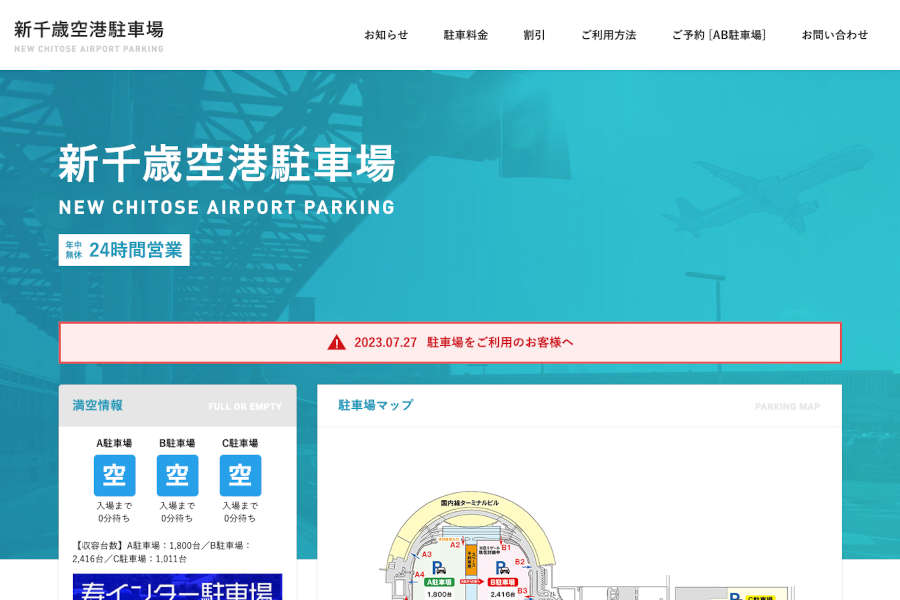Click the B駐車場 availability 空 icon
Image resolution: width=900 pixels, height=600 pixels.
tap(177, 475)
